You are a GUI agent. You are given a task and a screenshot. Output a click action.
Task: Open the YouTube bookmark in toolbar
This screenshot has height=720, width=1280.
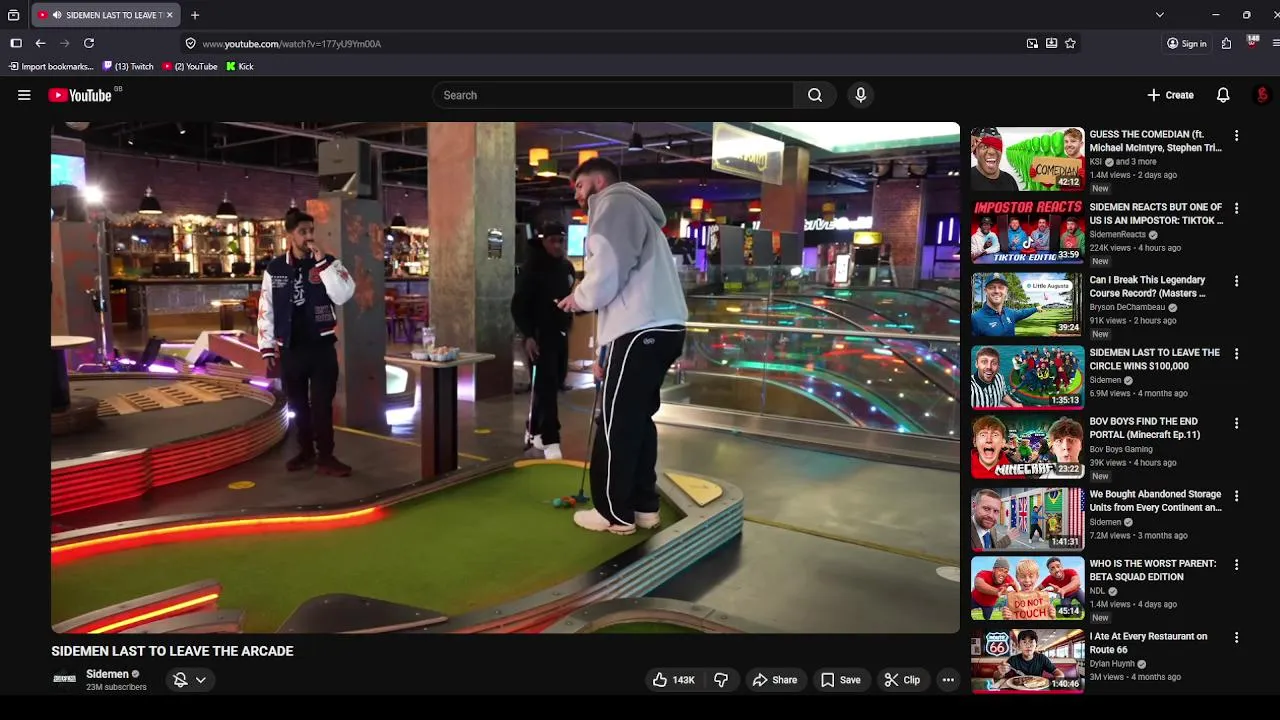[190, 67]
